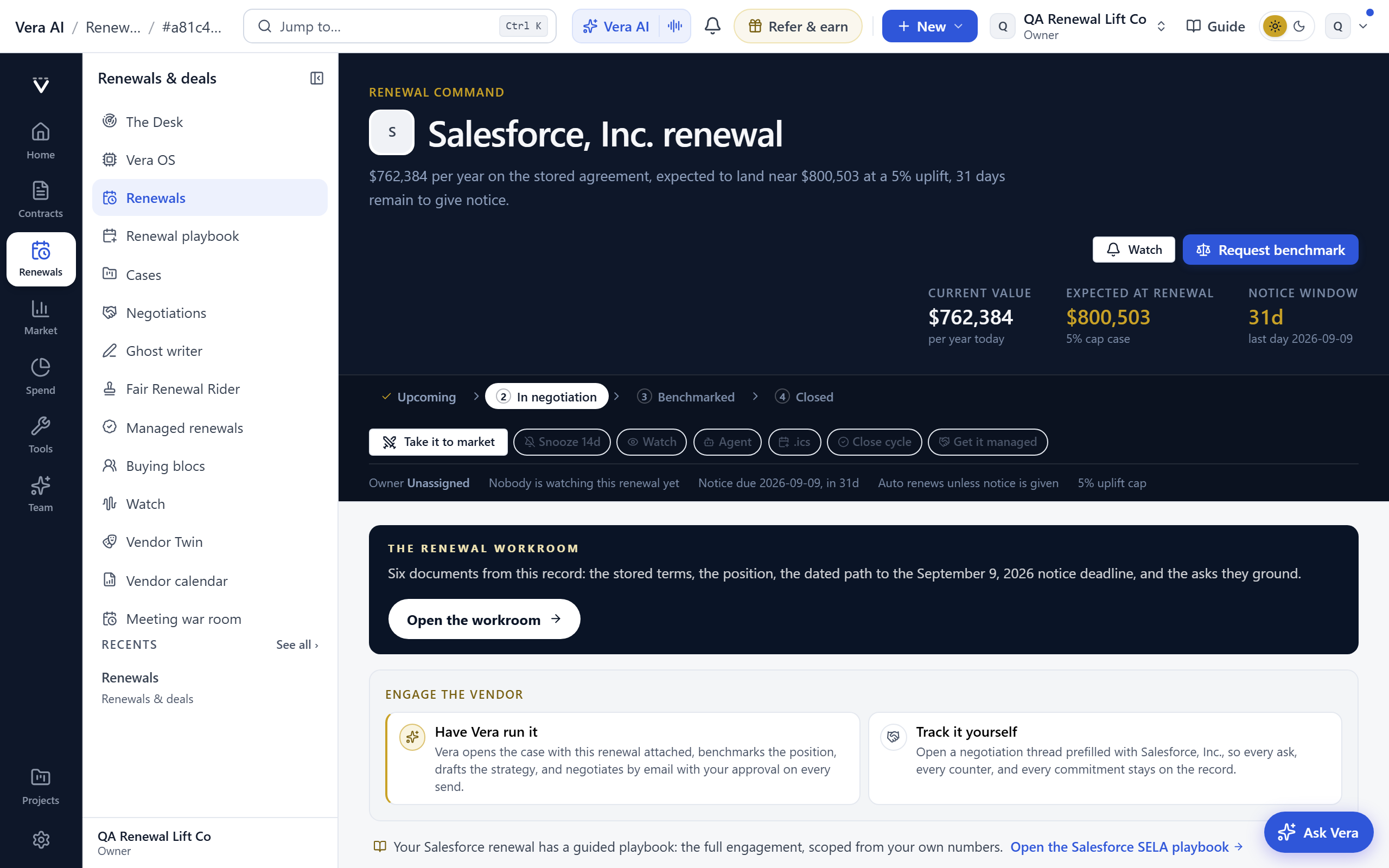The width and height of the screenshot is (1389, 868).
Task: Switch to dark theme moon toggle
Action: [1299, 26]
